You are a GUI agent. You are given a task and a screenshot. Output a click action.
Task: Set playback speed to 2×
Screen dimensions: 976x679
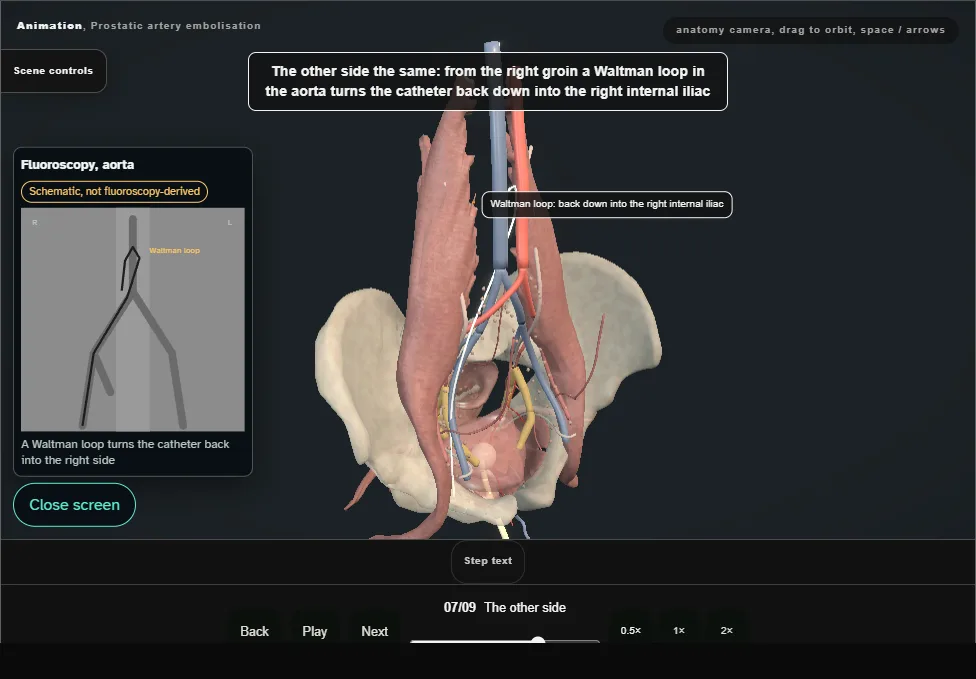(726, 630)
